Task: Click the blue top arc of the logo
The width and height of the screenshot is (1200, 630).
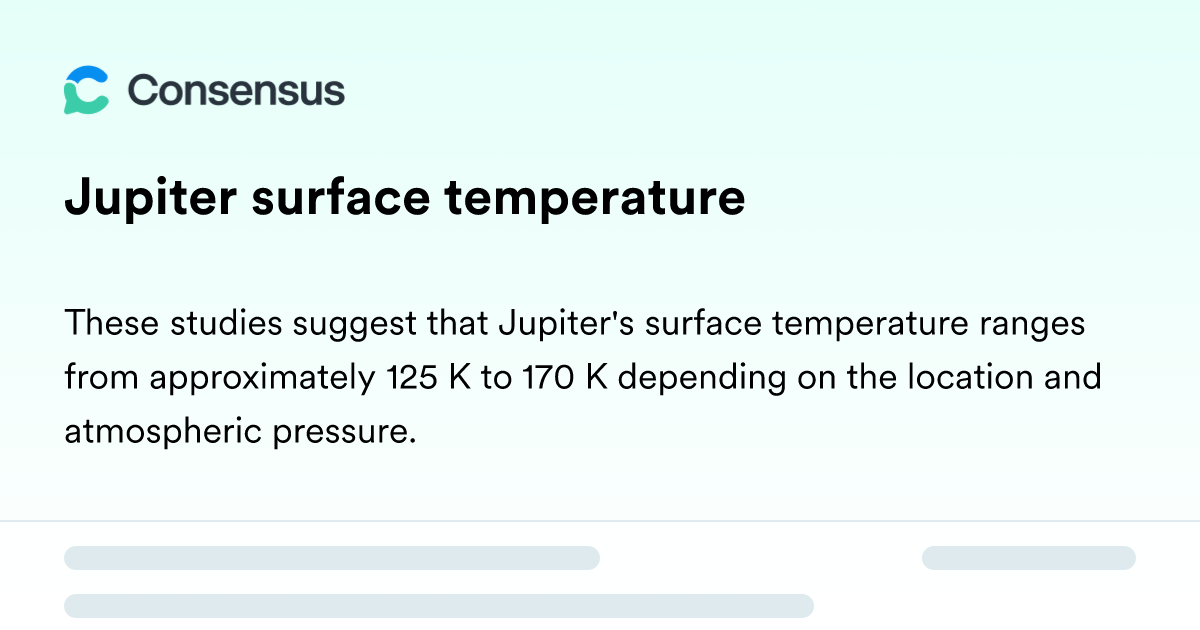Action: click(x=88, y=76)
